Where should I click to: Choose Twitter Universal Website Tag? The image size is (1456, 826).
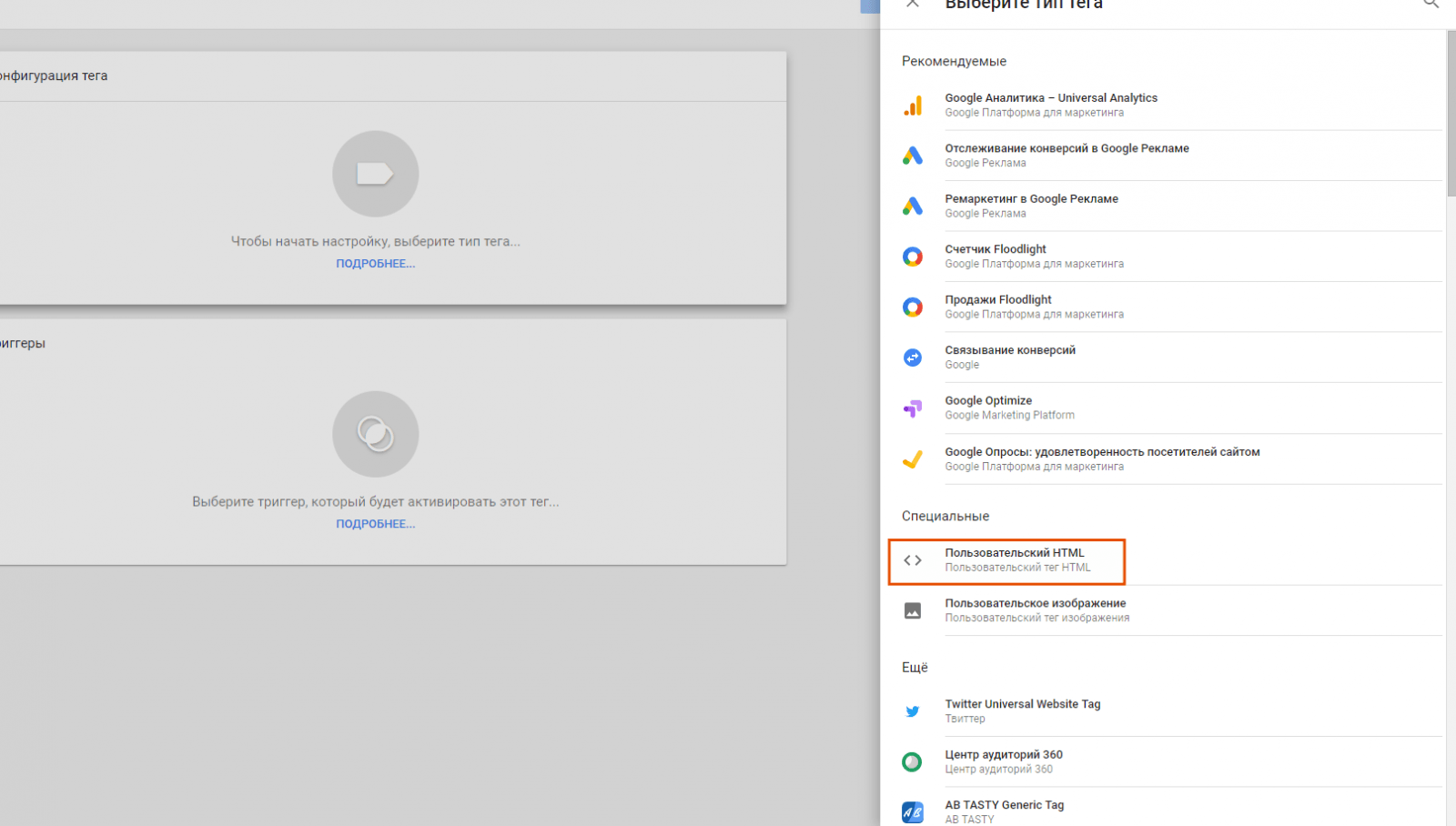pos(1170,711)
